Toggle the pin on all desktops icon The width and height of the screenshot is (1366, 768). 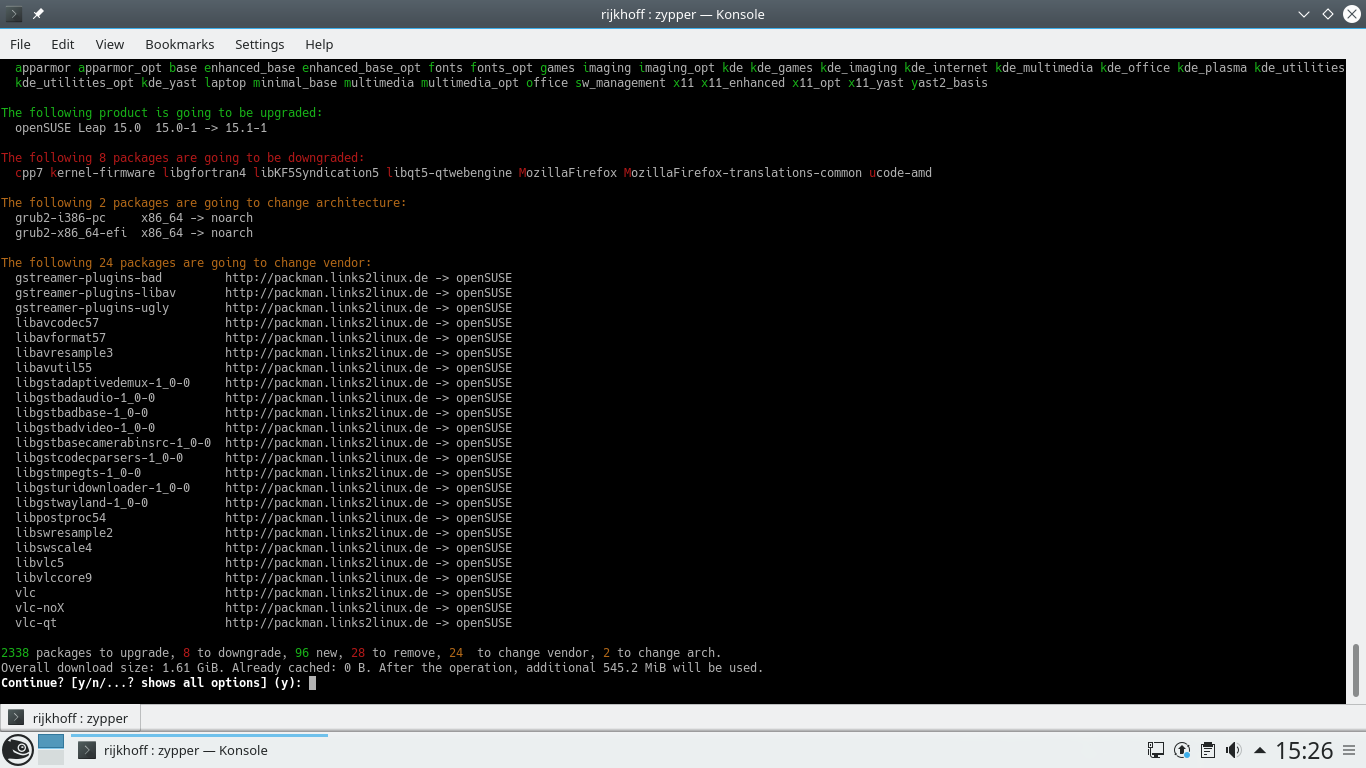point(37,14)
